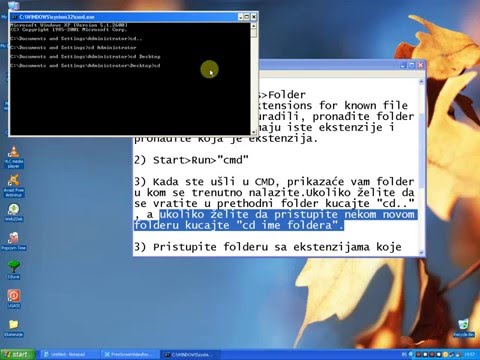The height and width of the screenshot is (360, 480).
Task: Select the Recycle Bin icon
Action: (463, 328)
